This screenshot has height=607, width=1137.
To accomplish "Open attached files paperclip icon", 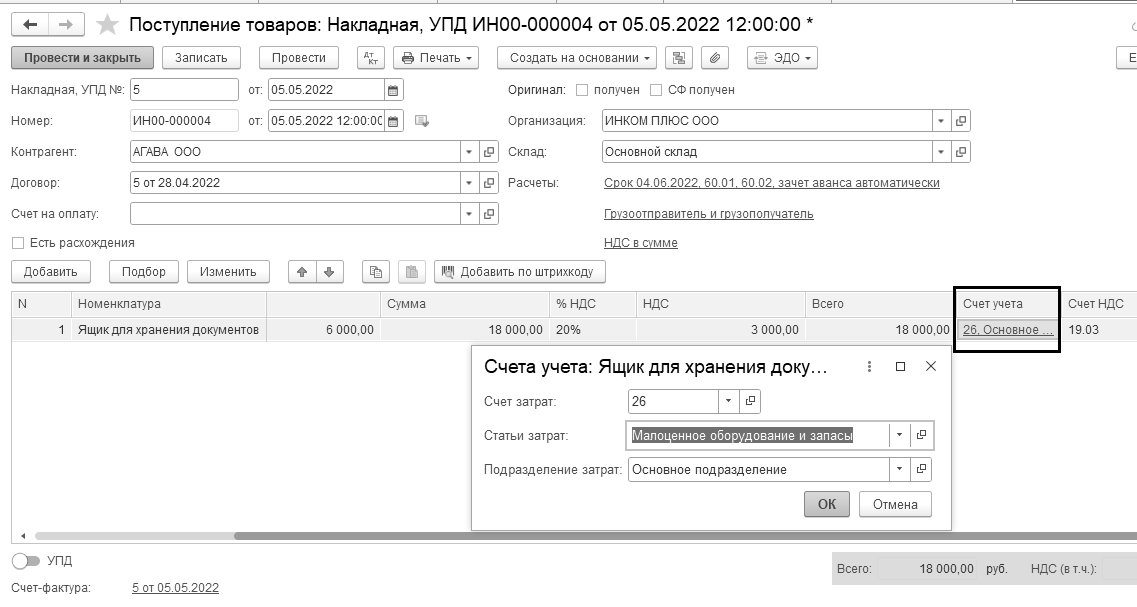I will point(714,58).
